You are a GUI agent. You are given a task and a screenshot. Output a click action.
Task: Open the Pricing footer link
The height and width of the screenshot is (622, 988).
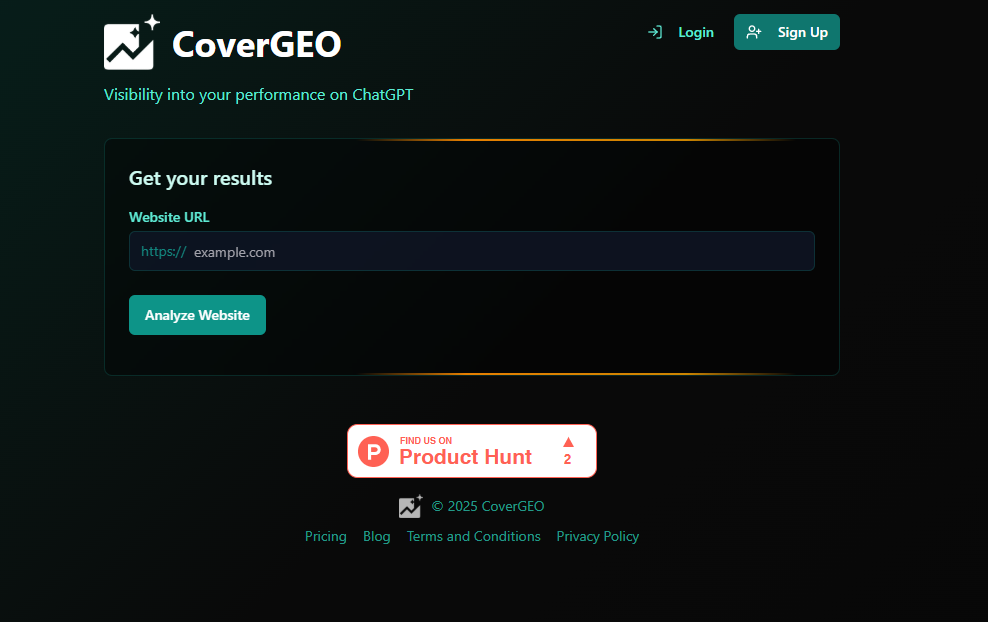[x=326, y=536]
